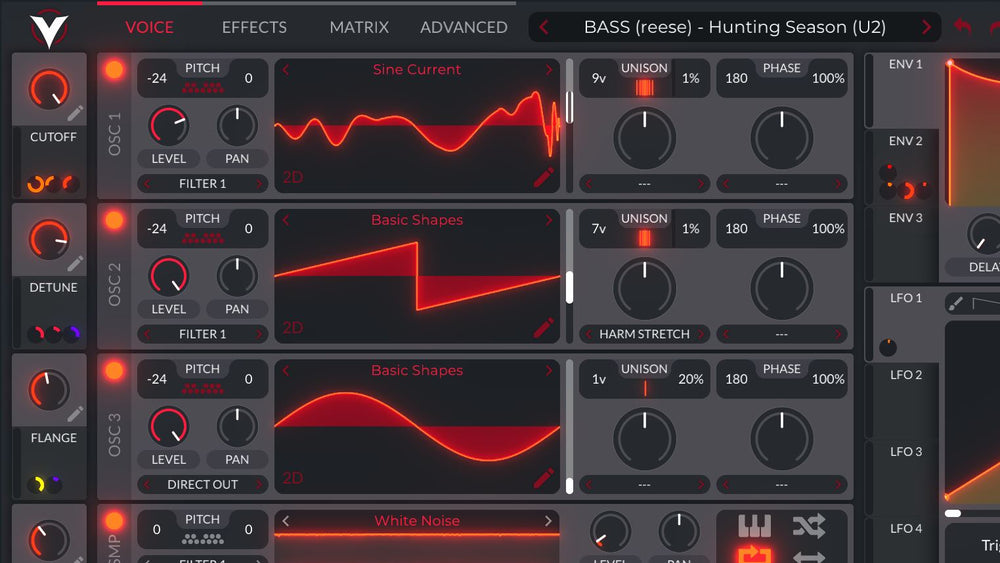
Task: Next destination arrow on OSC 1 FILTER 1
Action: coord(259,184)
